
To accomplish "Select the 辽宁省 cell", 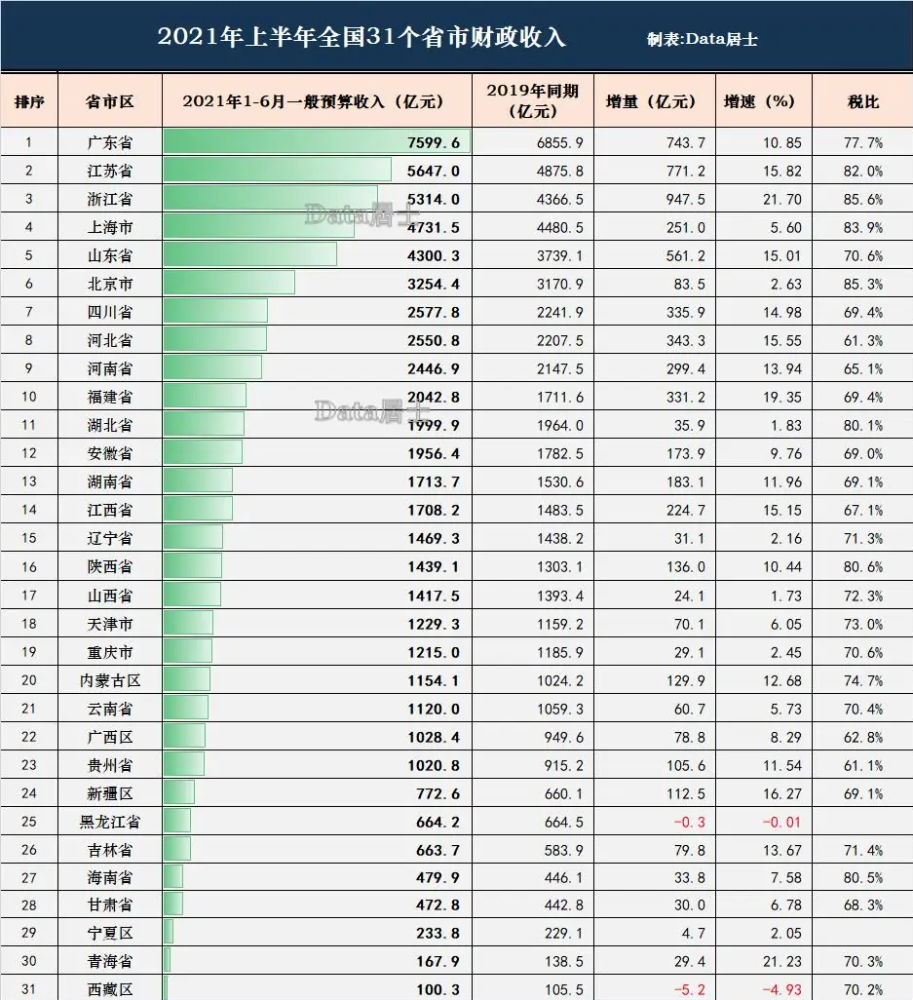I will click(110, 538).
